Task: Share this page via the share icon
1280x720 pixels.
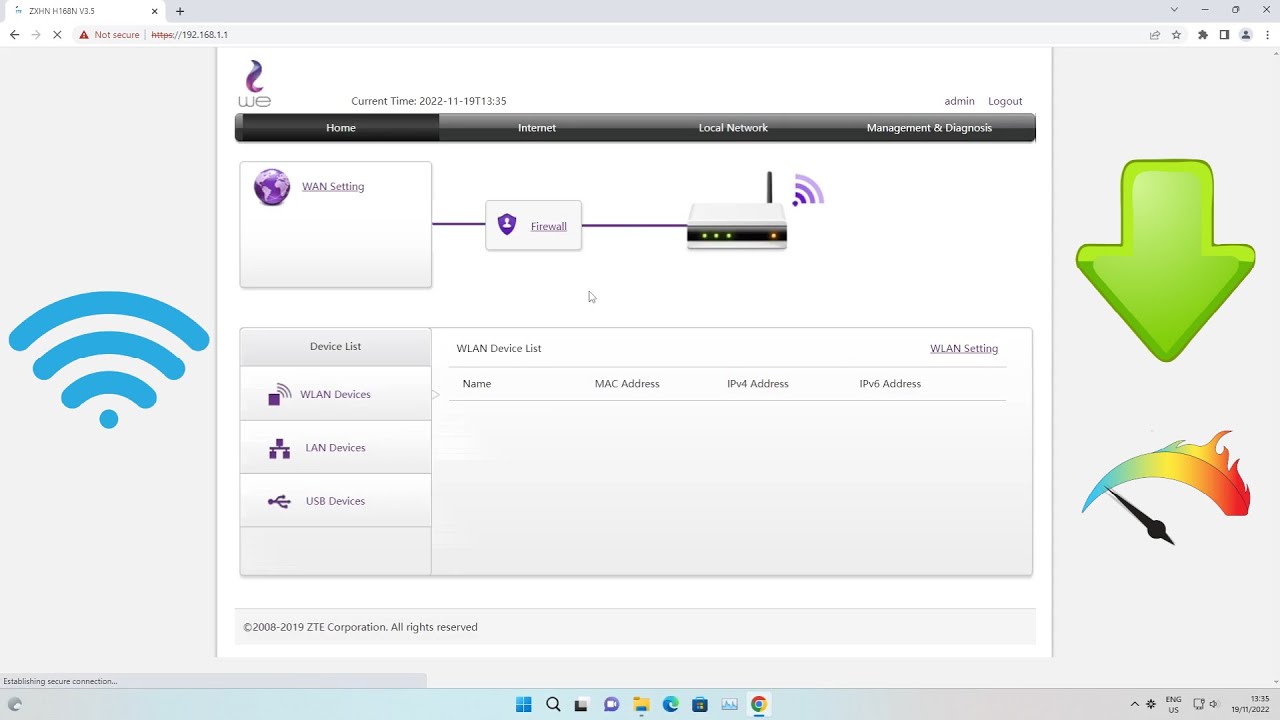Action: click(x=1155, y=34)
